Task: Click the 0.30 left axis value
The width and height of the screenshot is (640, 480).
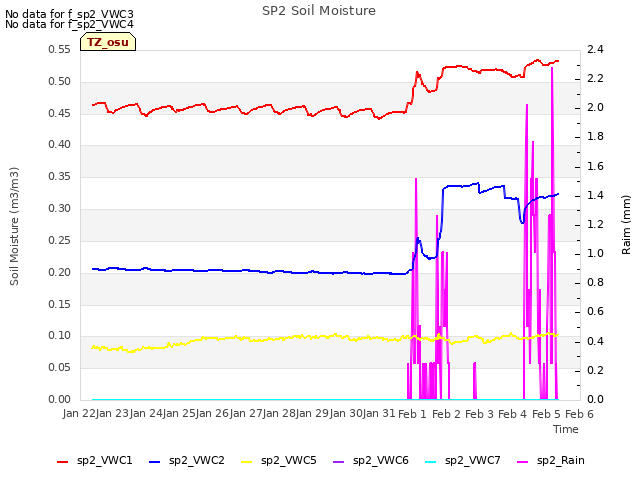Action: pos(60,209)
